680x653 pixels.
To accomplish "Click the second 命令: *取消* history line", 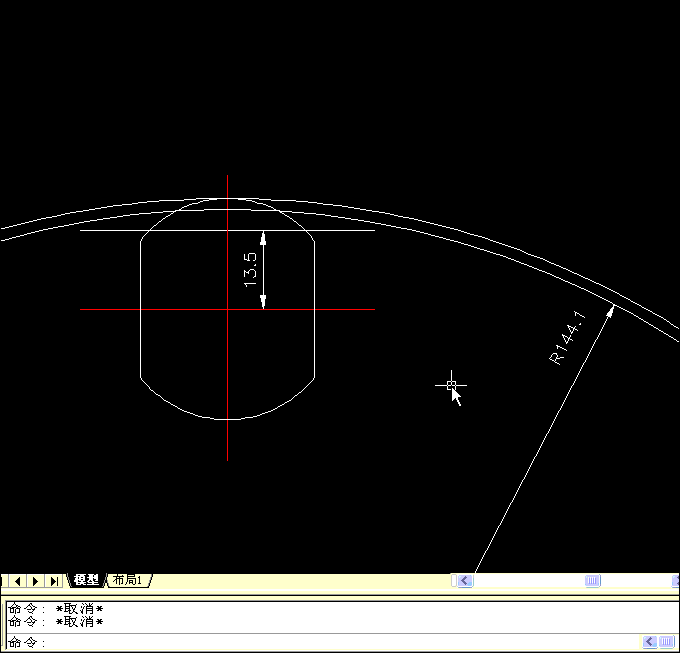I will coord(56,622).
